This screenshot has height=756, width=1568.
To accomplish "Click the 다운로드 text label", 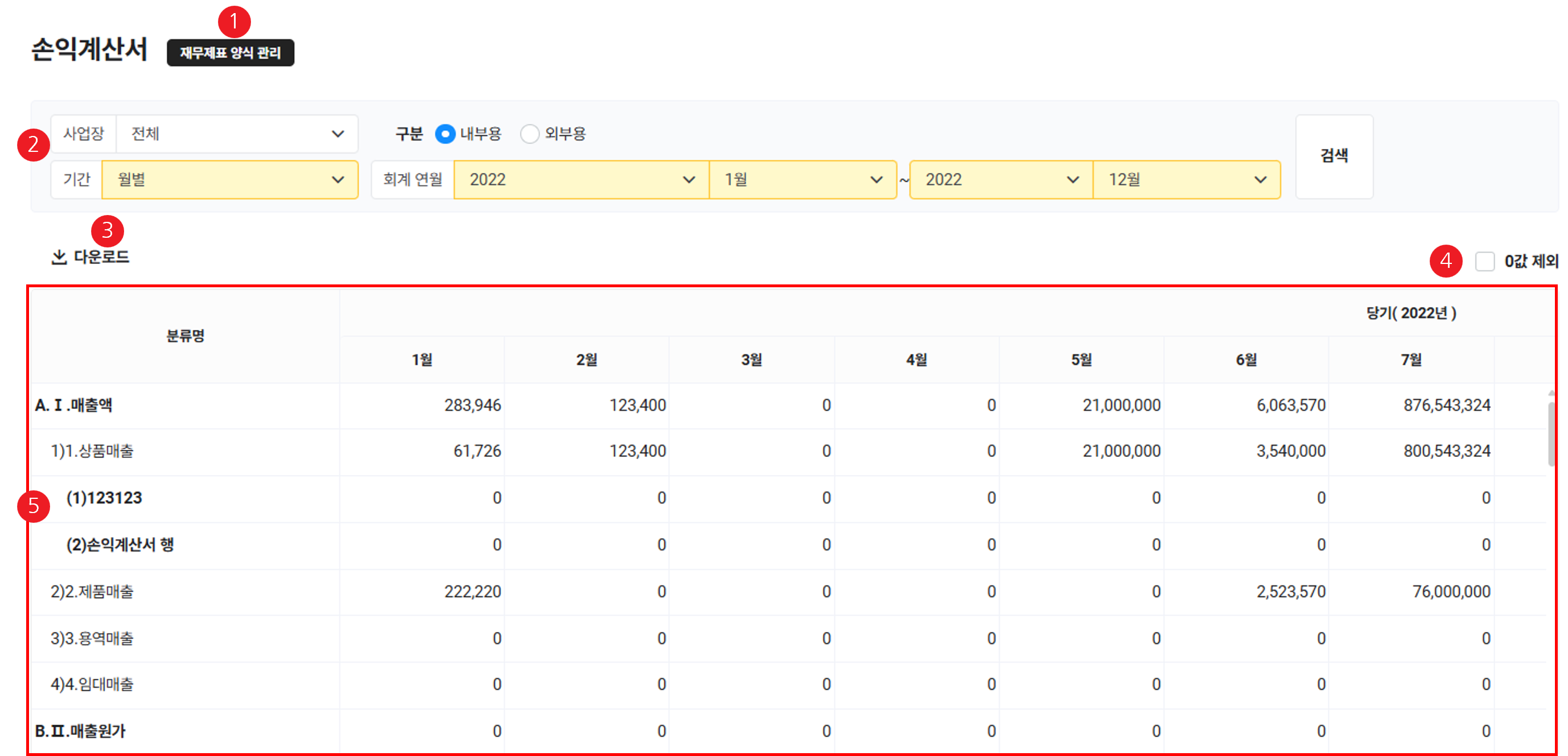I will pos(102,257).
